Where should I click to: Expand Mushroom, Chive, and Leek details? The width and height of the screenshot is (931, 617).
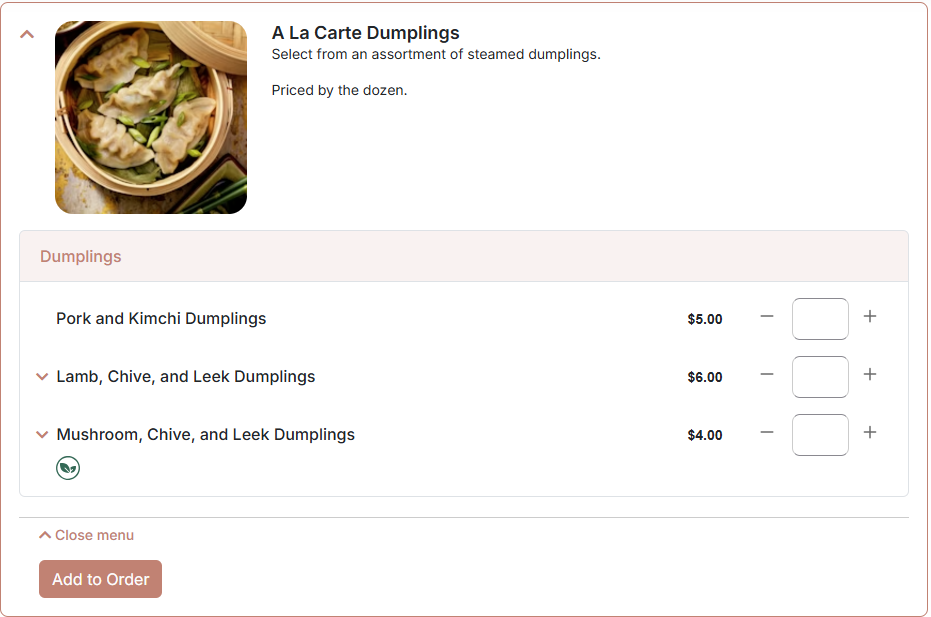42,435
